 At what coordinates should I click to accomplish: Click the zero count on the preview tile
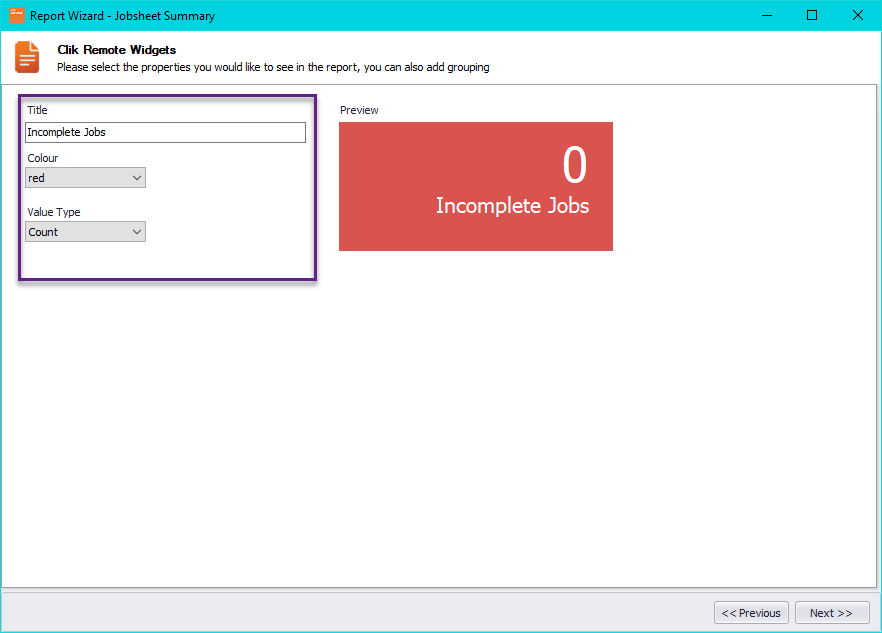[x=574, y=168]
